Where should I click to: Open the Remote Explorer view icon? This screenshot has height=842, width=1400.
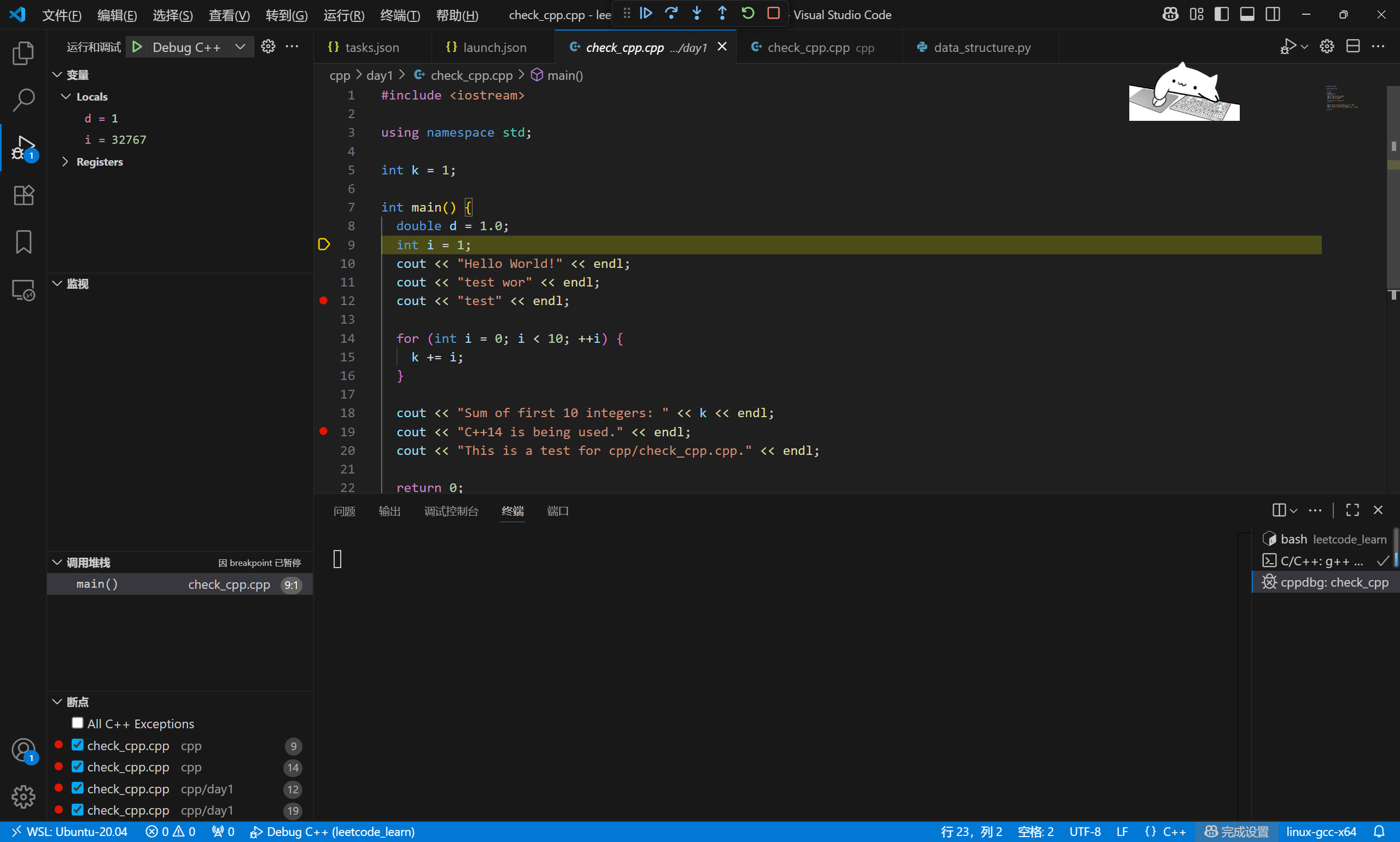[x=24, y=290]
